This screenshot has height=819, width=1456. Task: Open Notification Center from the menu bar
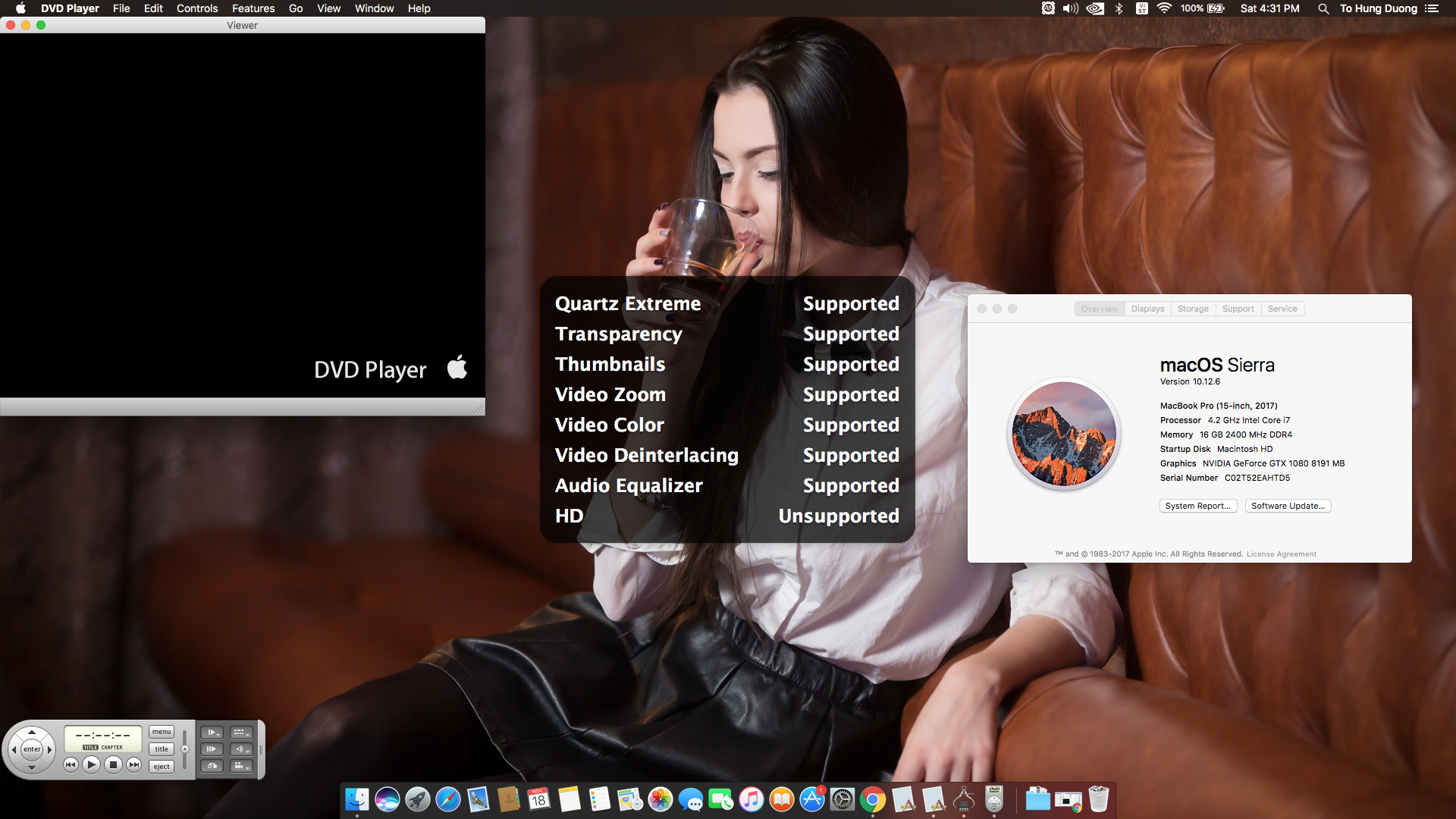coord(1432,8)
